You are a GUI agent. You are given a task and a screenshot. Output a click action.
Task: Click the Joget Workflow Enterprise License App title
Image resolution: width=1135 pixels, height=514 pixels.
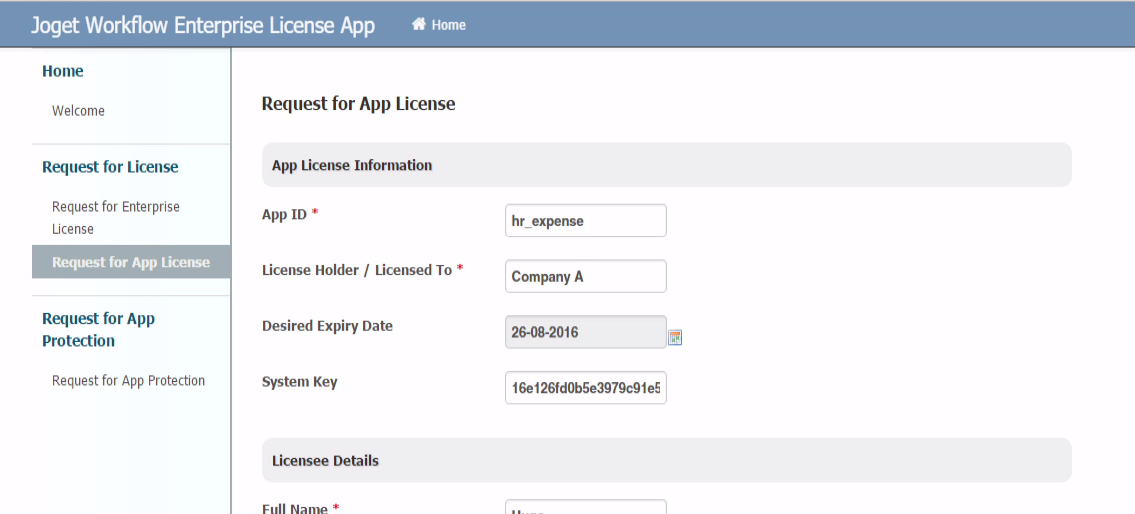(203, 25)
